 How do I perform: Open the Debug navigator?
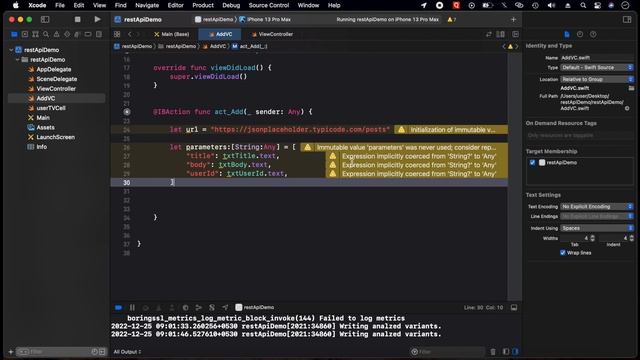click(77, 34)
